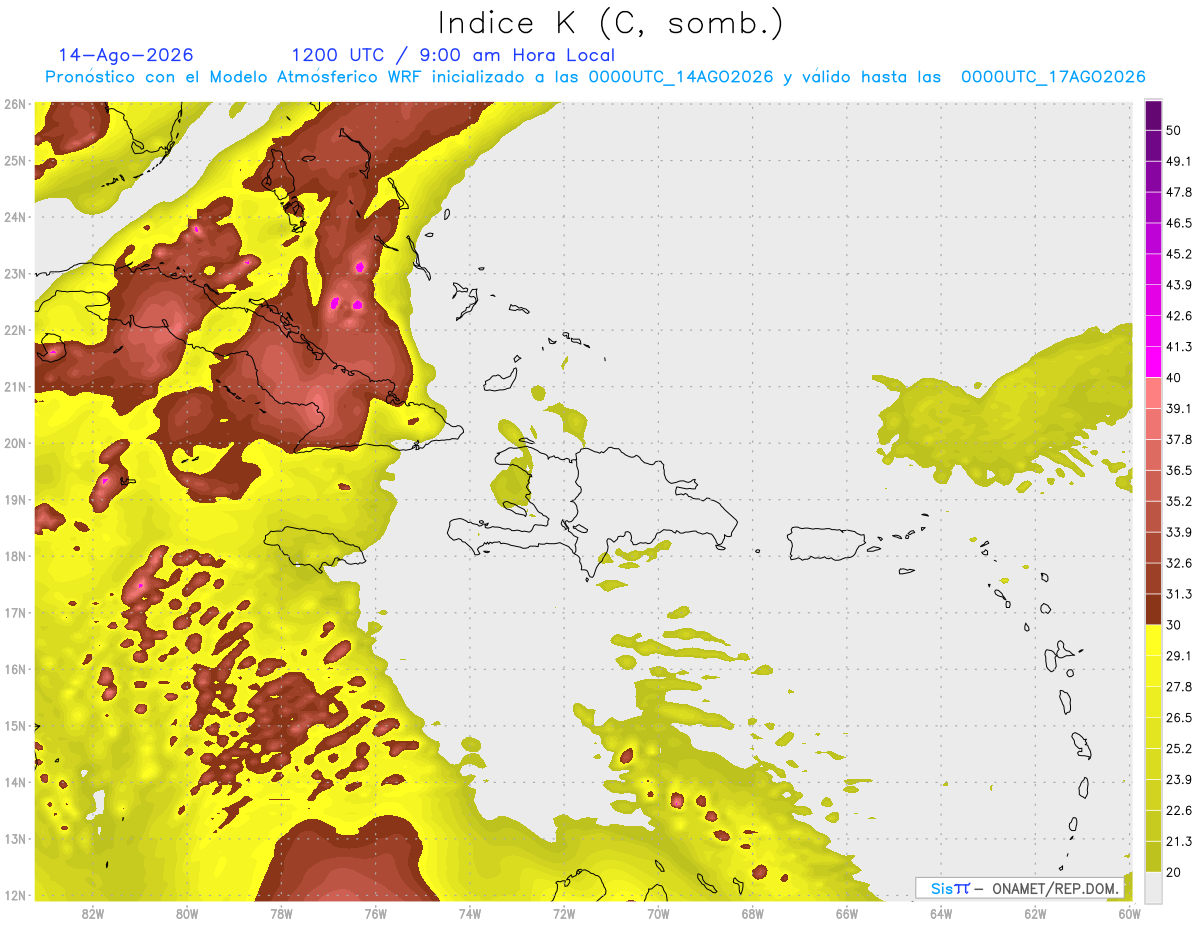Click the 'Sis' logo text in credit box
Image resolution: width=1200 pixels, height=927 pixels.
point(941,888)
